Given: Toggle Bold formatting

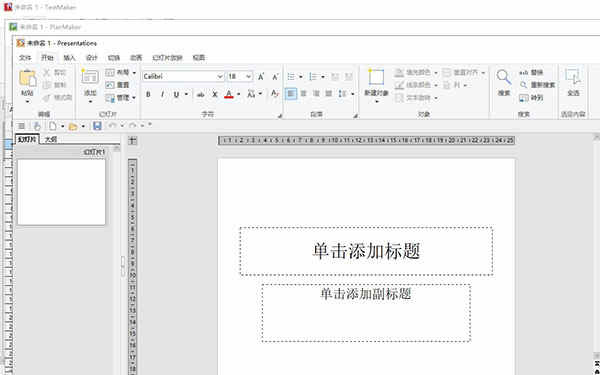Looking at the screenshot, I should pos(148,94).
